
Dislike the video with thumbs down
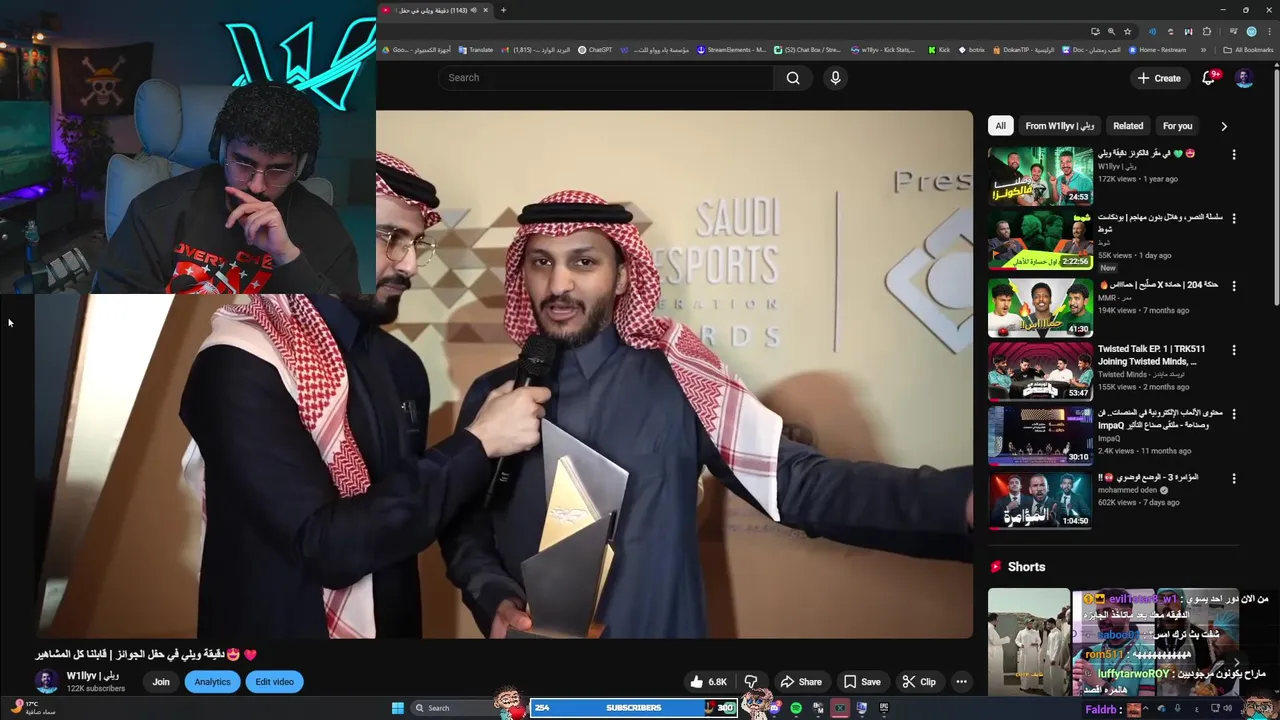click(751, 682)
